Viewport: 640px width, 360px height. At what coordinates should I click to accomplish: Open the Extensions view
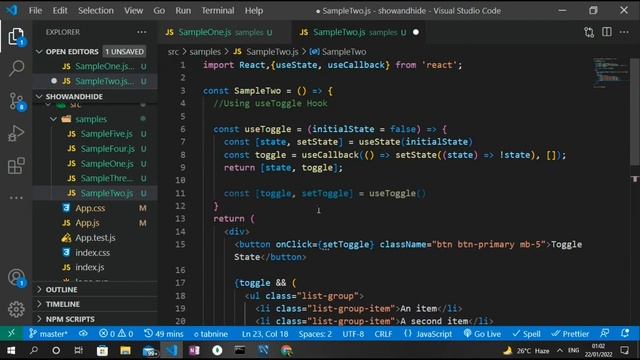tap(16, 166)
